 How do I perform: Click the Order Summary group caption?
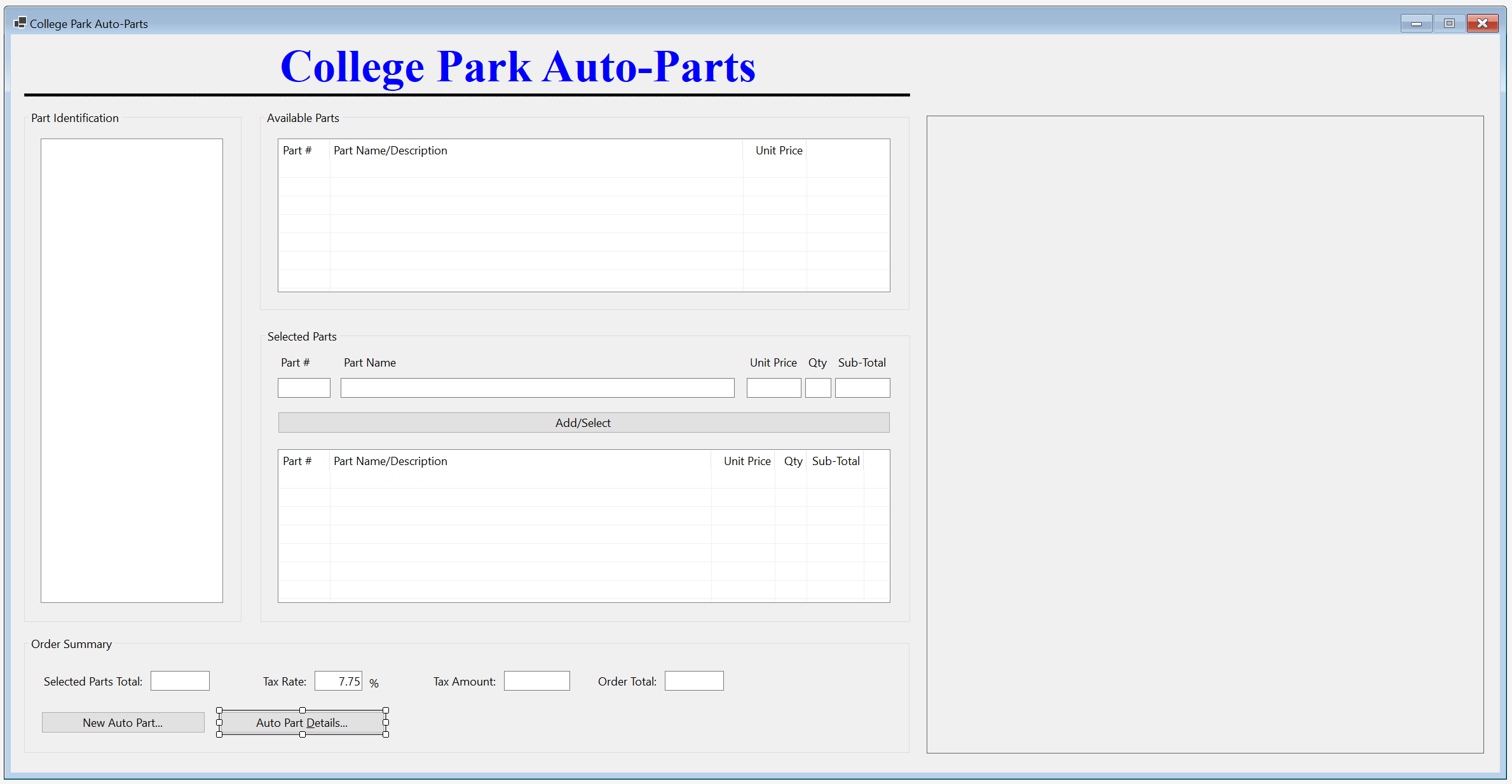point(71,644)
